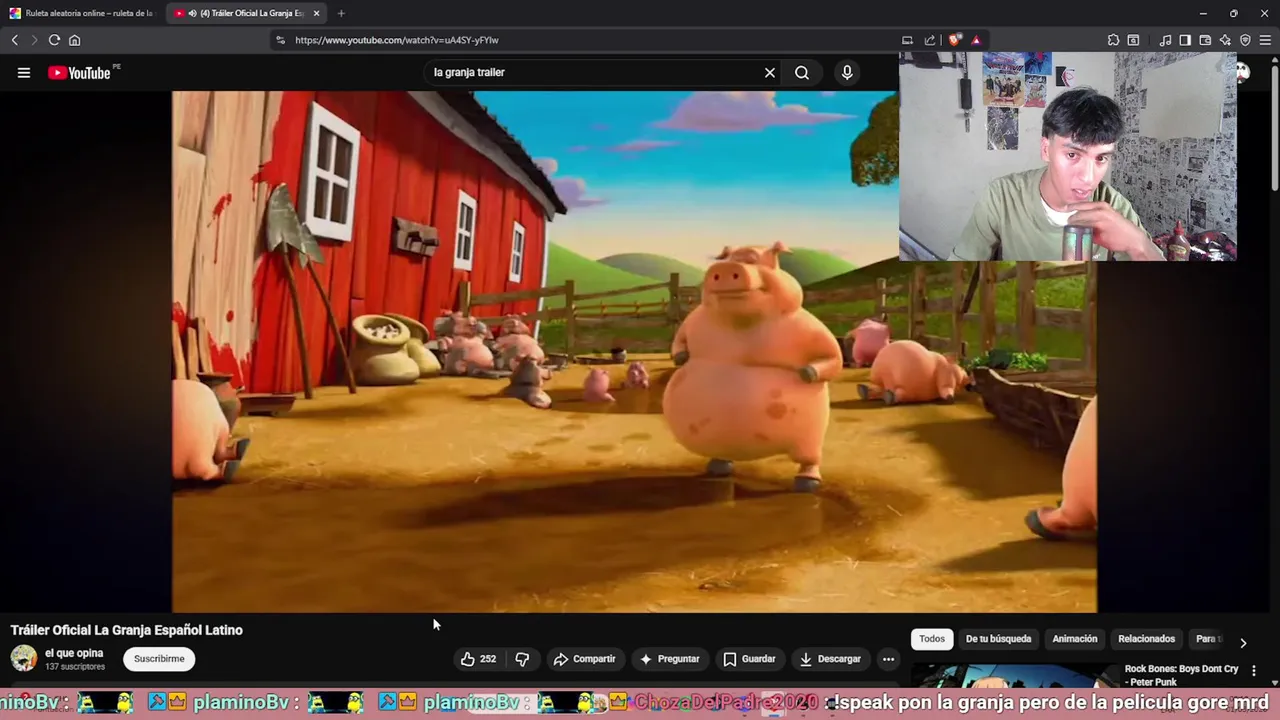Click the YouTube account avatar

tap(1243, 72)
